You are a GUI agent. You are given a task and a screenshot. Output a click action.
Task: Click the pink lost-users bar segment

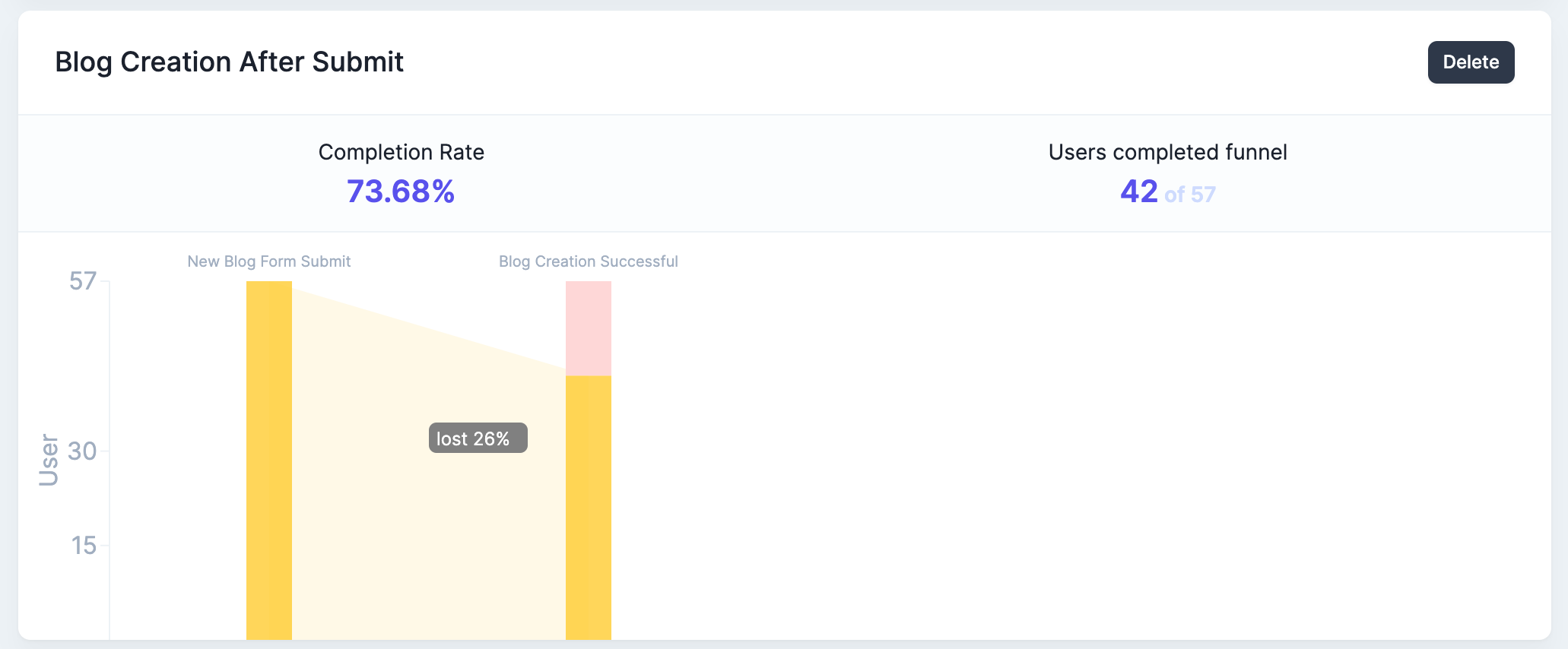tap(589, 328)
